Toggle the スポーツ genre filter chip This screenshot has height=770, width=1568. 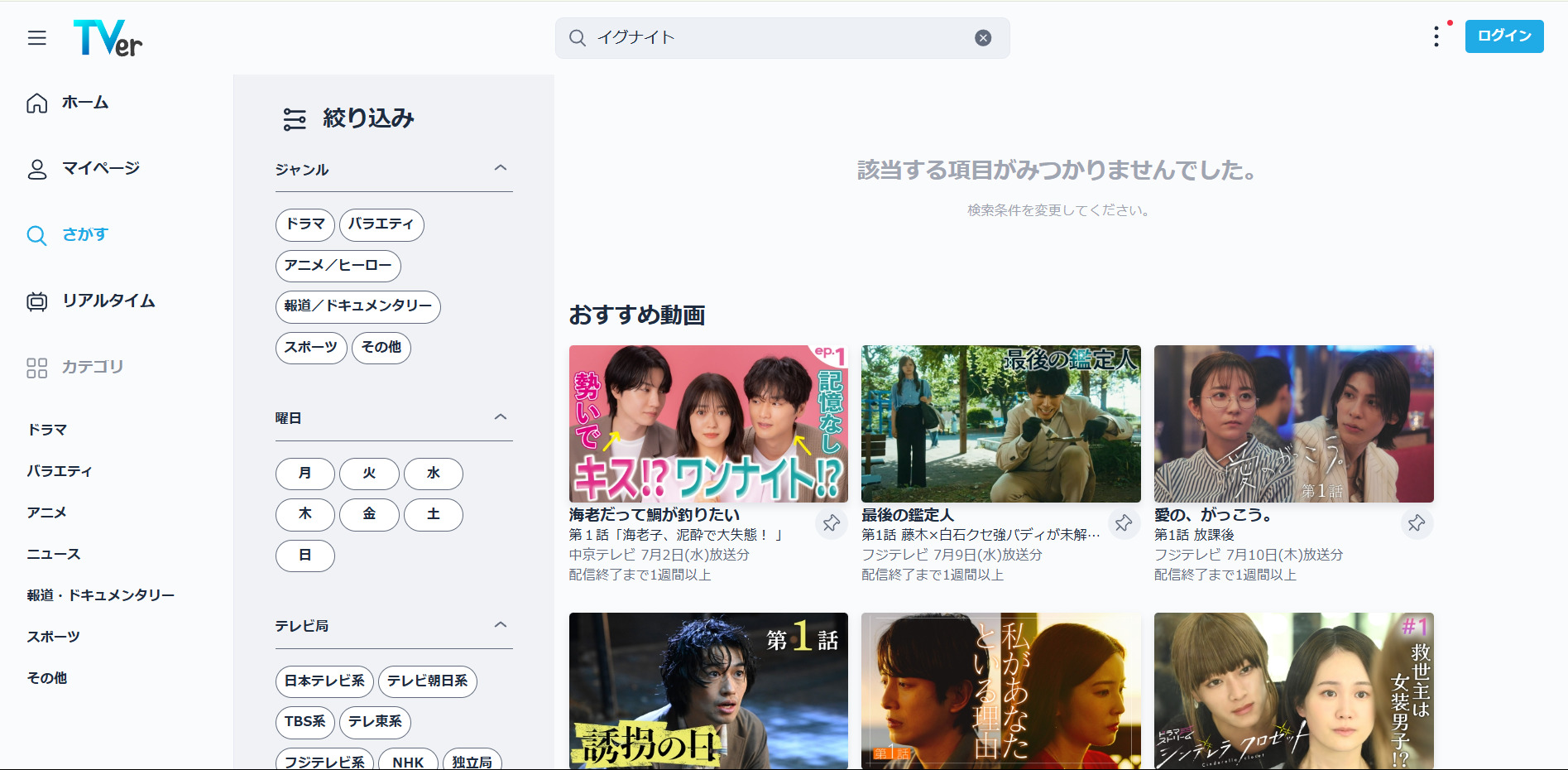(x=311, y=348)
